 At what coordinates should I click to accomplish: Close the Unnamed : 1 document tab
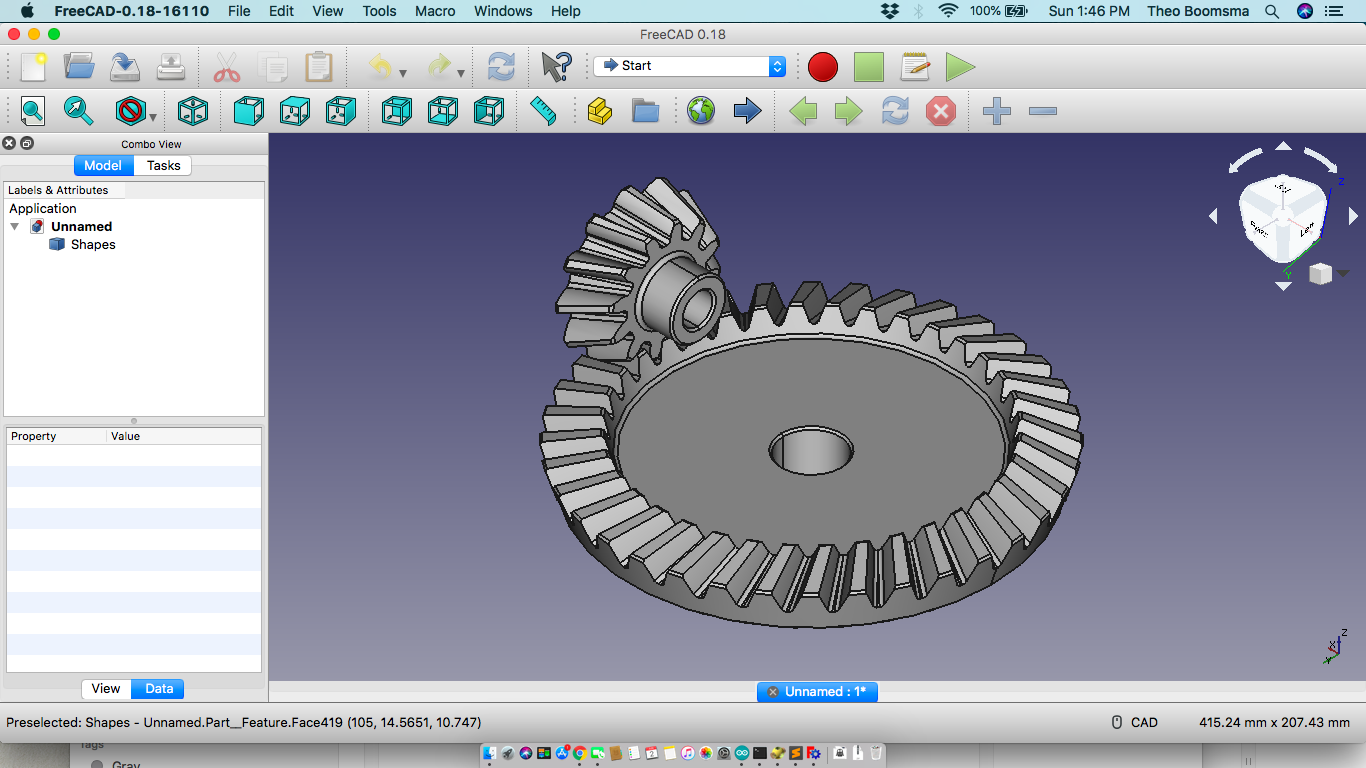(x=772, y=691)
